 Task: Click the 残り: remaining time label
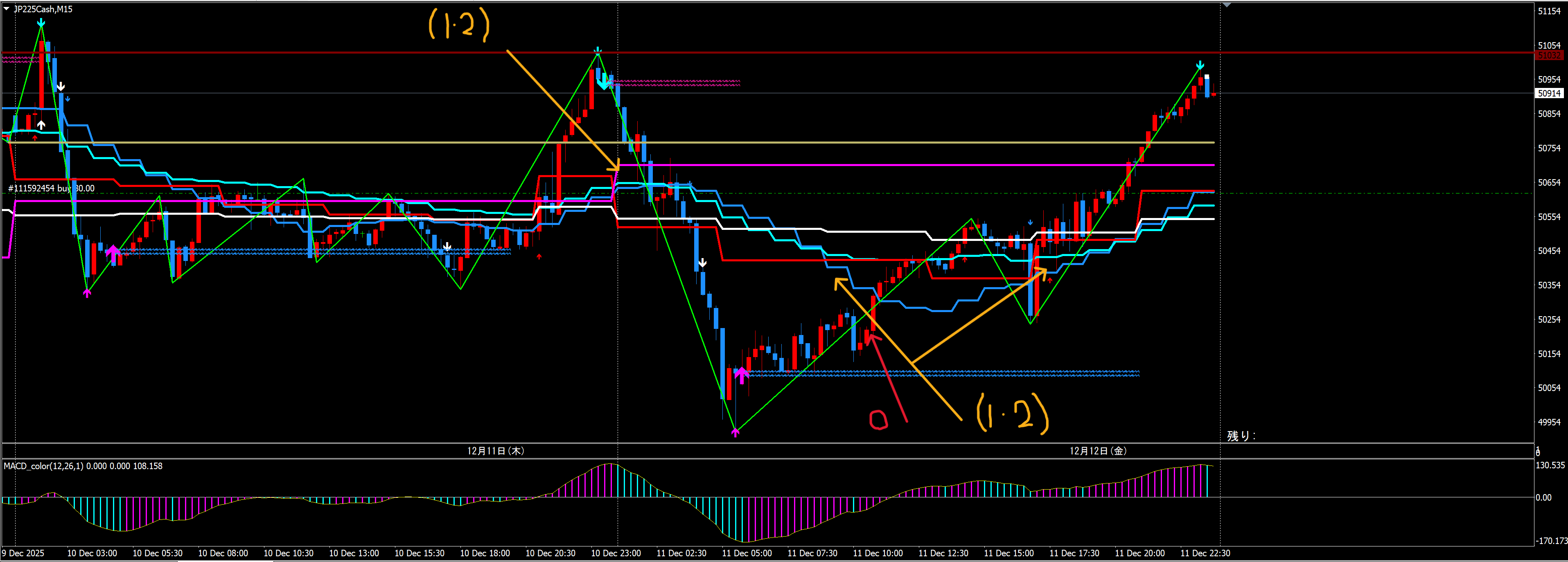coord(1241,436)
